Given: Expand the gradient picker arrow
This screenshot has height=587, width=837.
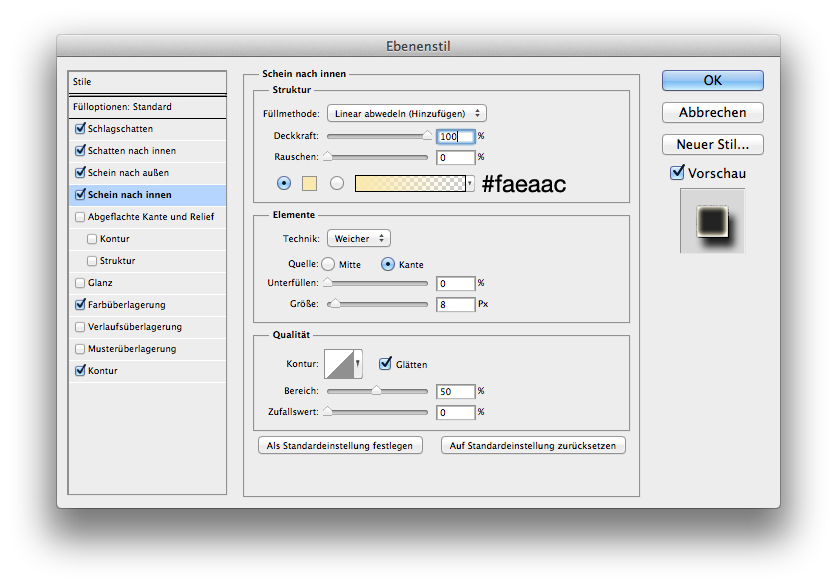Looking at the screenshot, I should [x=469, y=183].
